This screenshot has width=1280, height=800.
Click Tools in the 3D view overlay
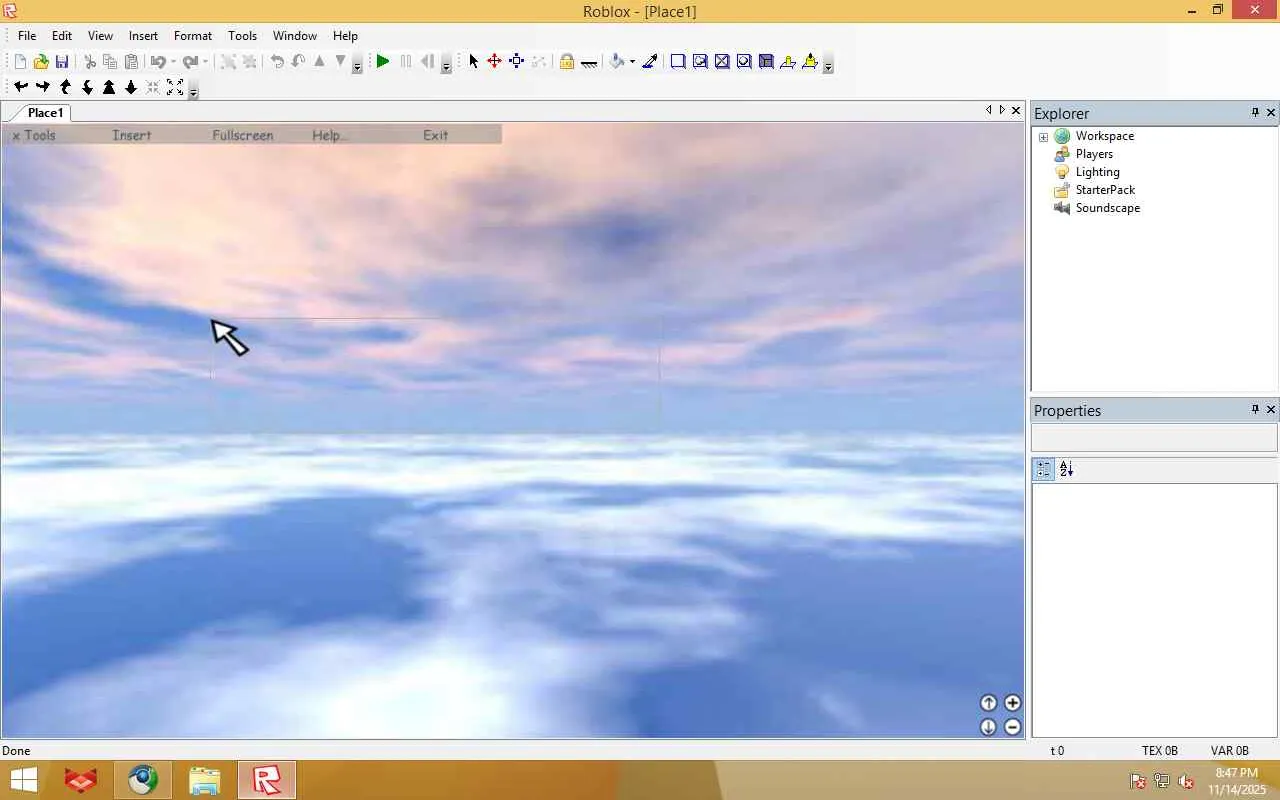point(40,135)
